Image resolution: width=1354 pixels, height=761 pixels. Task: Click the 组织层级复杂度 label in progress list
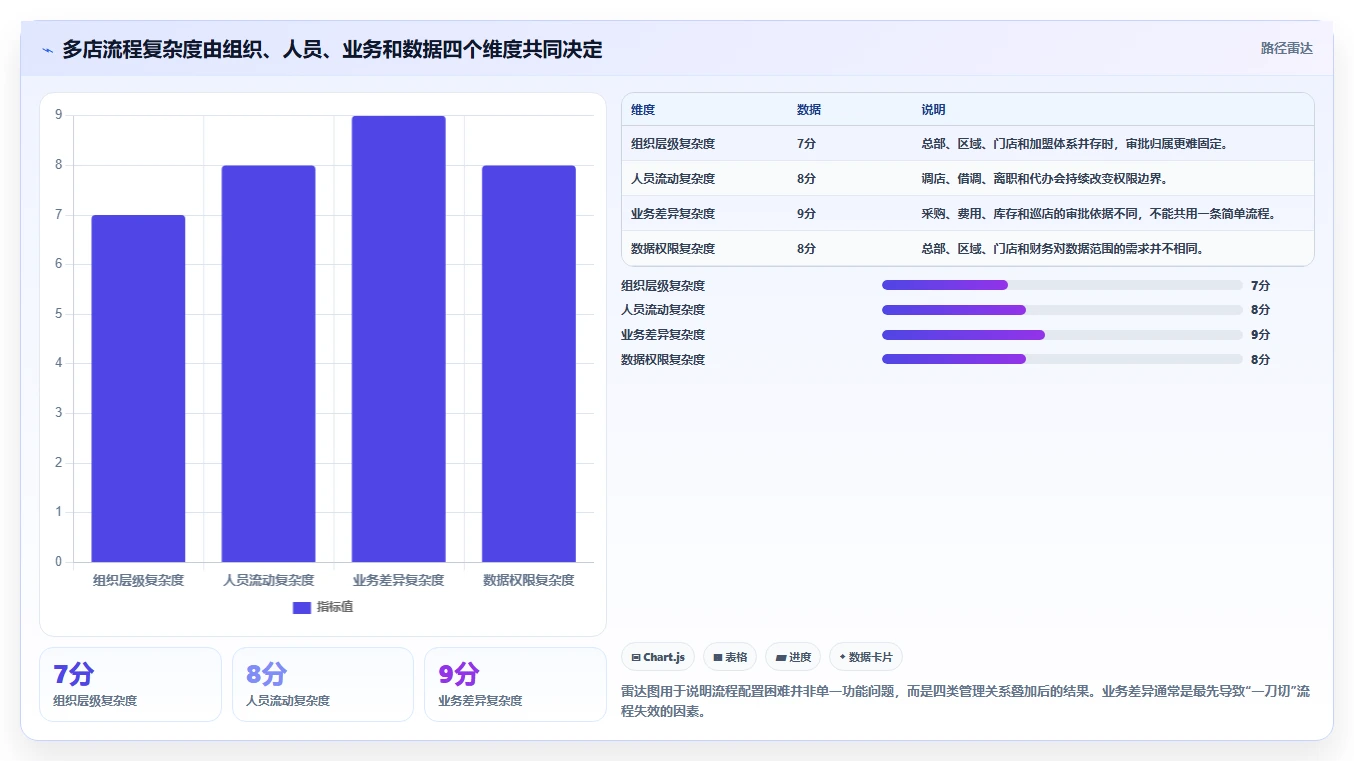(x=663, y=285)
